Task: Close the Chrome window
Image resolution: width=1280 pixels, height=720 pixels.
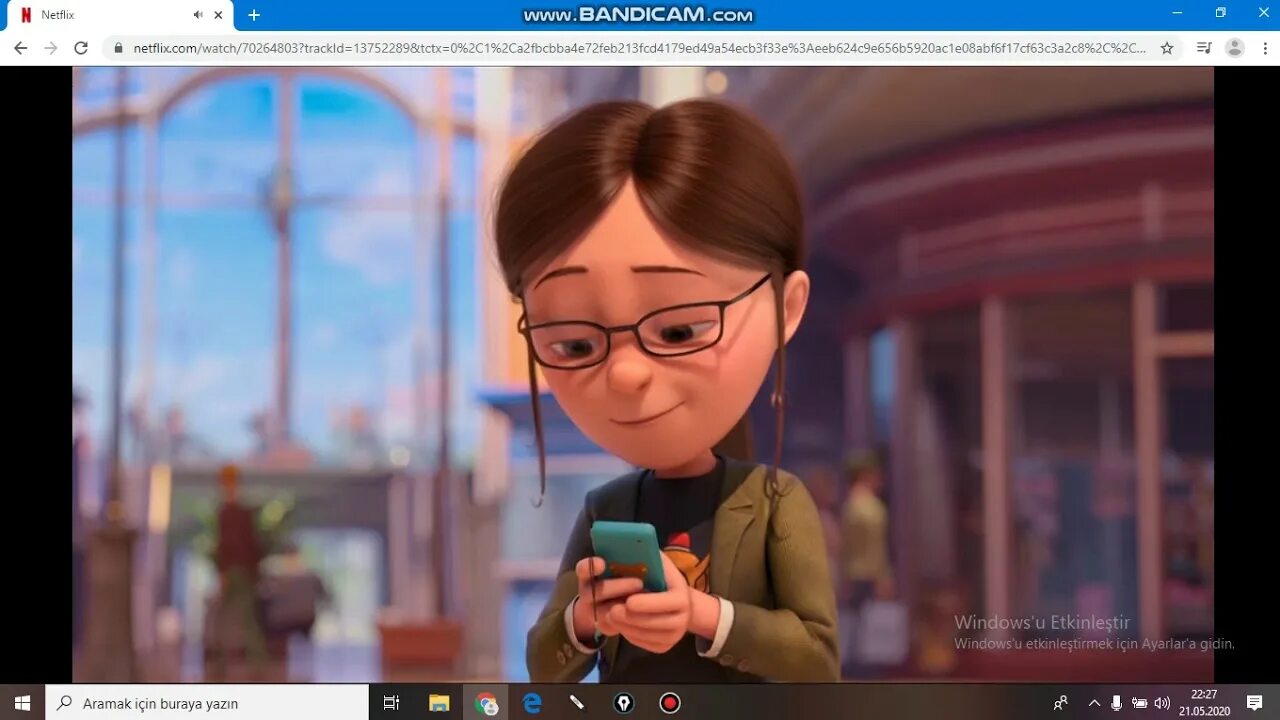Action: pos(1263,12)
